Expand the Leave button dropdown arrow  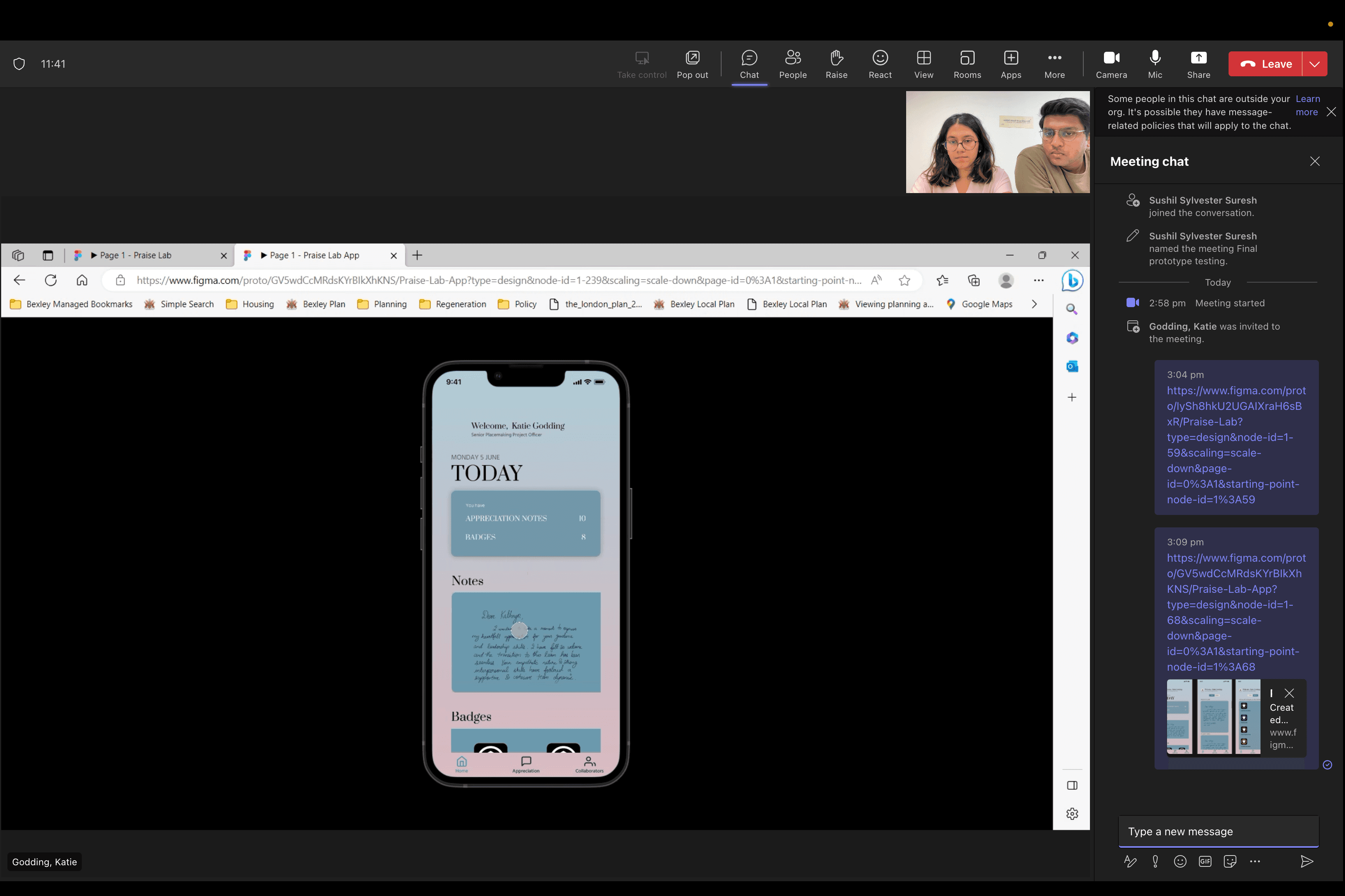(1314, 64)
